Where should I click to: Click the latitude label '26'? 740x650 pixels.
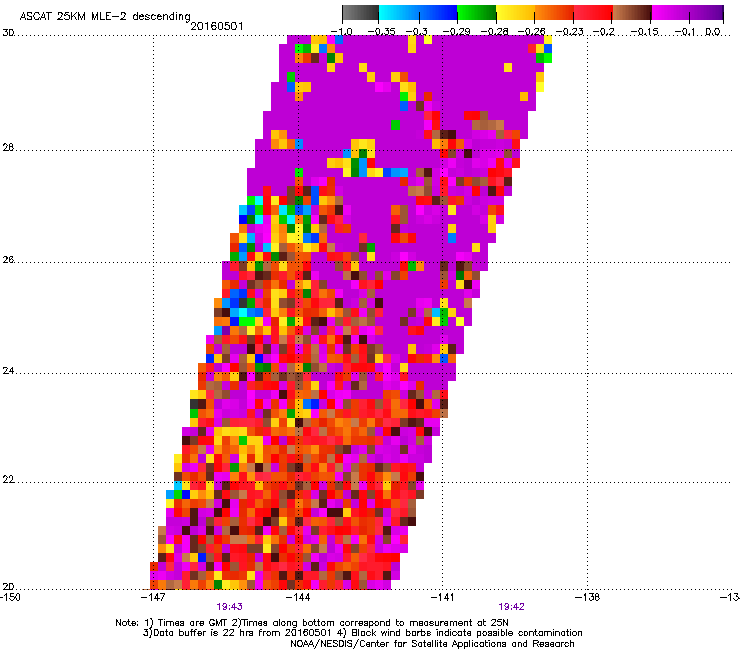coord(8,260)
